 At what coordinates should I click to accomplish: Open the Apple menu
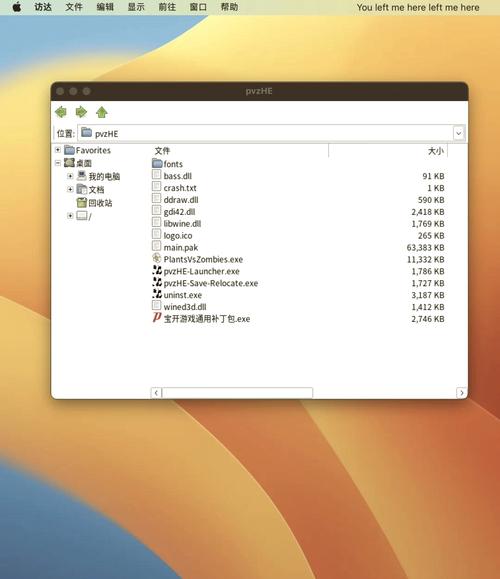click(x=17, y=7)
